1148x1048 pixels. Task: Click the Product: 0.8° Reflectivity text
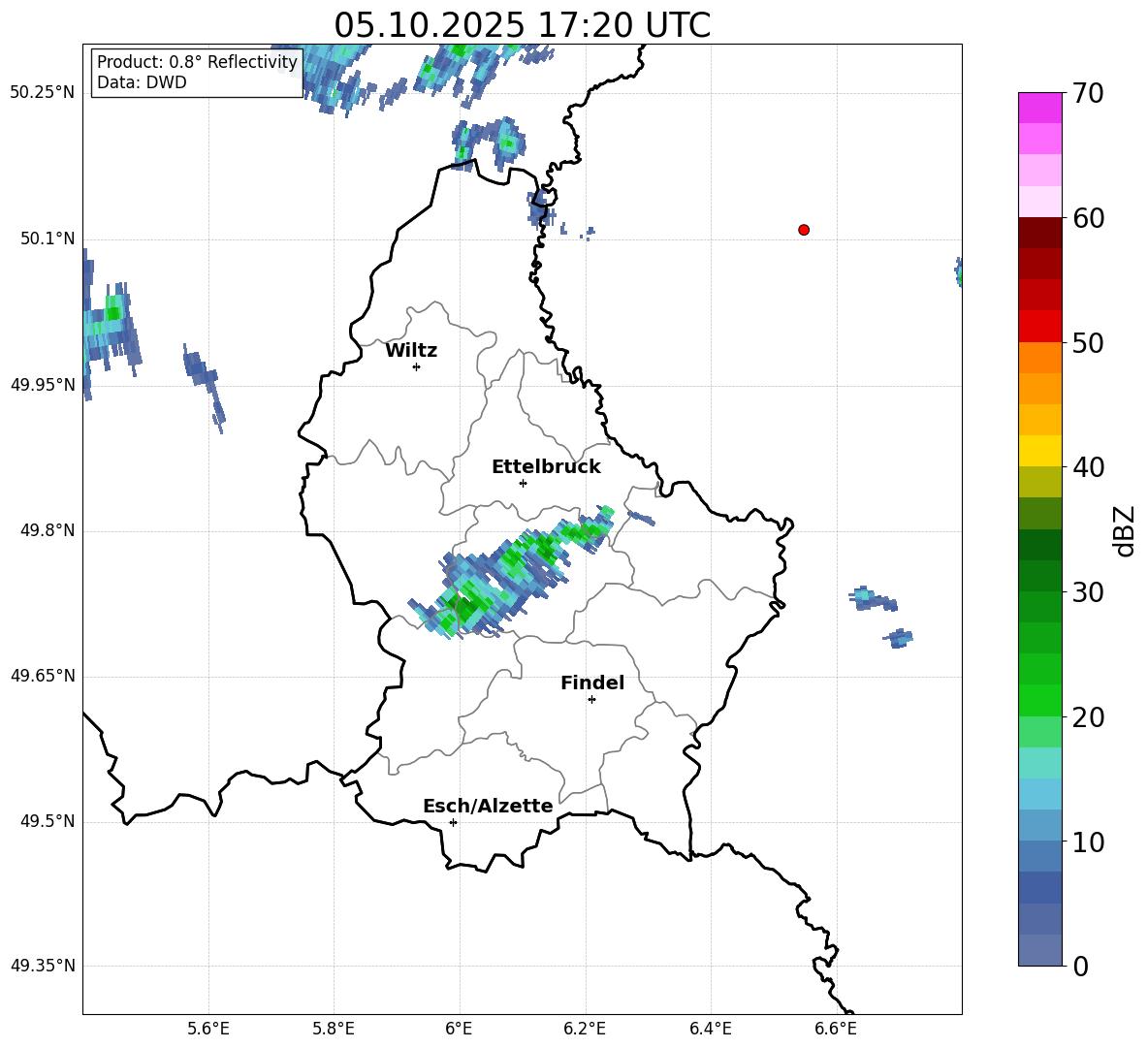point(197,61)
